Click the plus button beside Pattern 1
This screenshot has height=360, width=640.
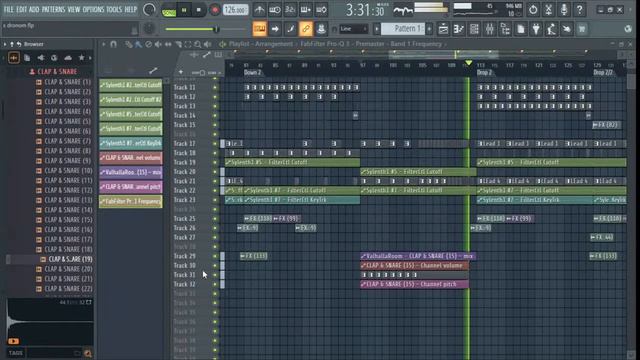[429, 29]
